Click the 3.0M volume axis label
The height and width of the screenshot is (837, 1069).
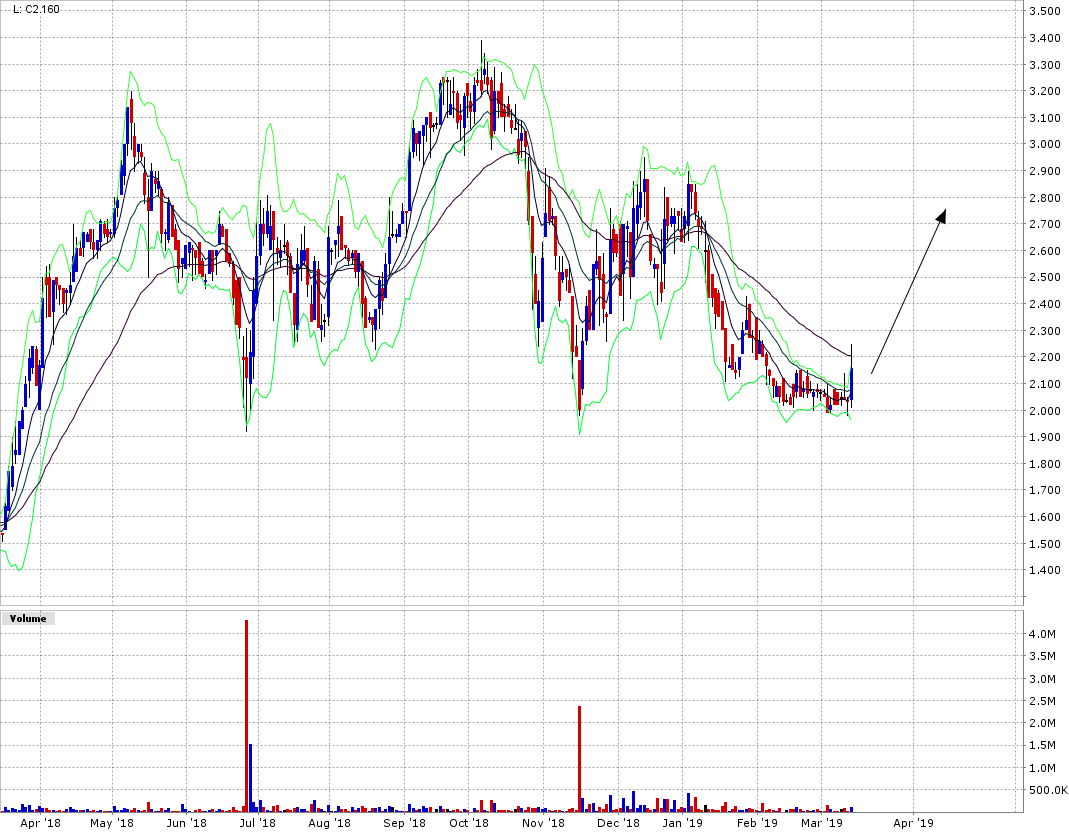(x=1042, y=679)
